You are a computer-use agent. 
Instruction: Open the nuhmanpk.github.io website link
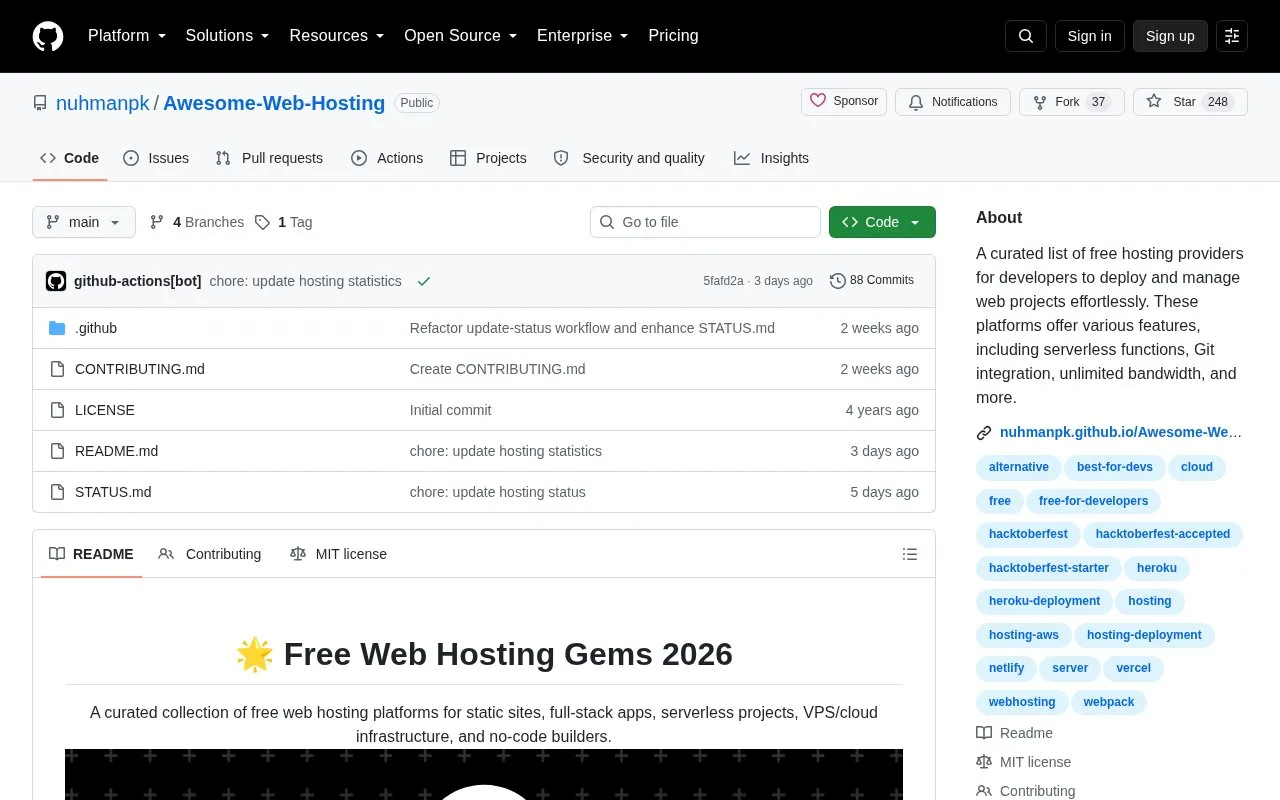tap(1120, 433)
